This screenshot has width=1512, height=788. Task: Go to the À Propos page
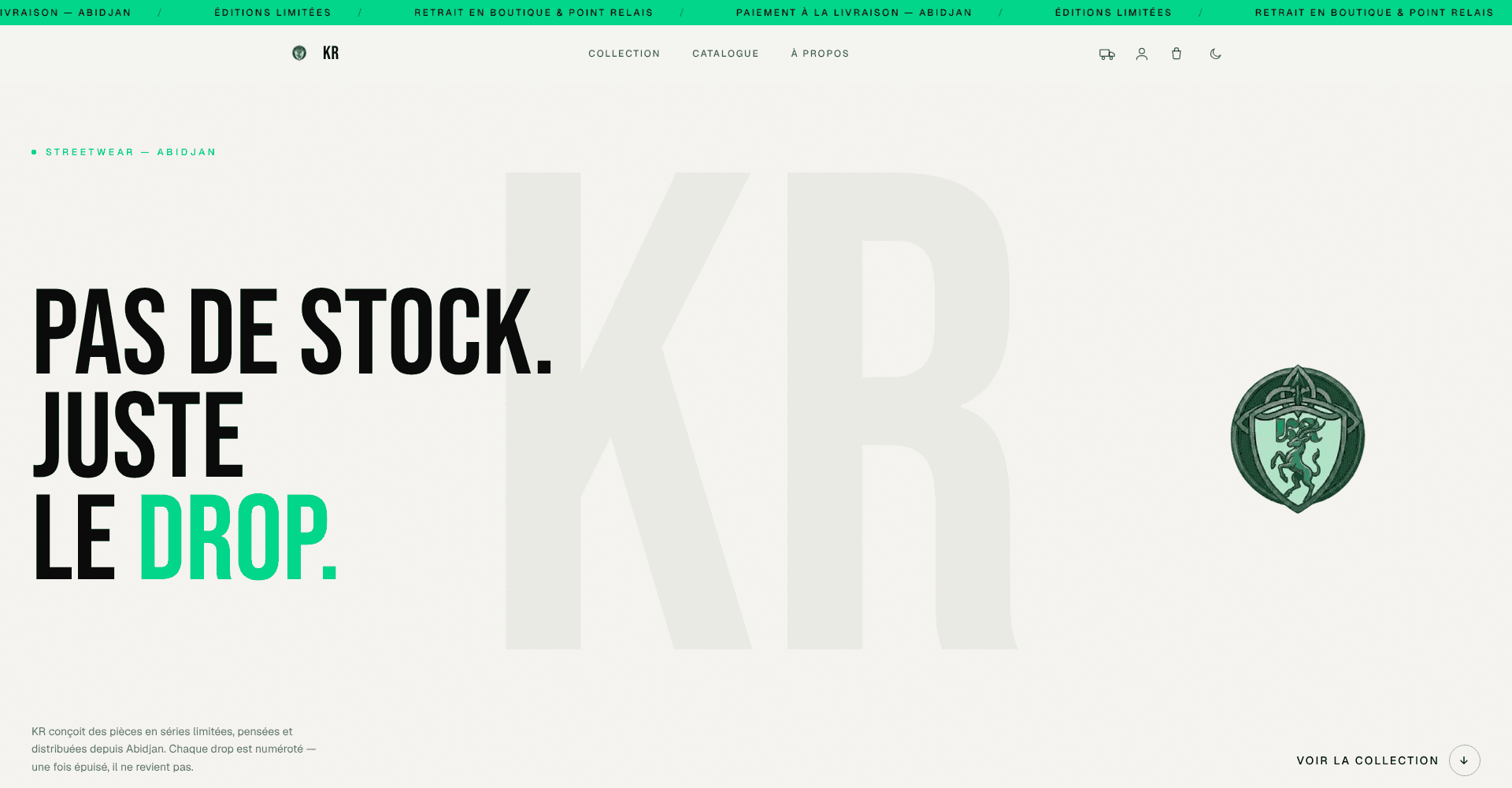[821, 54]
